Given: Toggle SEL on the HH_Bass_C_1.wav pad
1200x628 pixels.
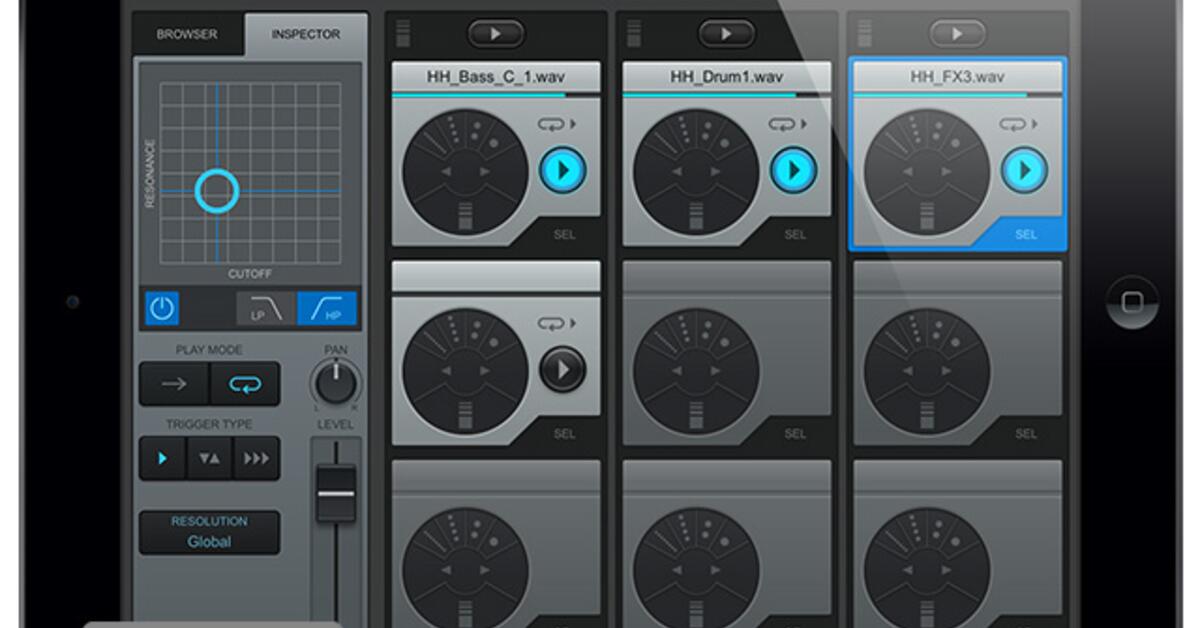Looking at the screenshot, I should [565, 235].
